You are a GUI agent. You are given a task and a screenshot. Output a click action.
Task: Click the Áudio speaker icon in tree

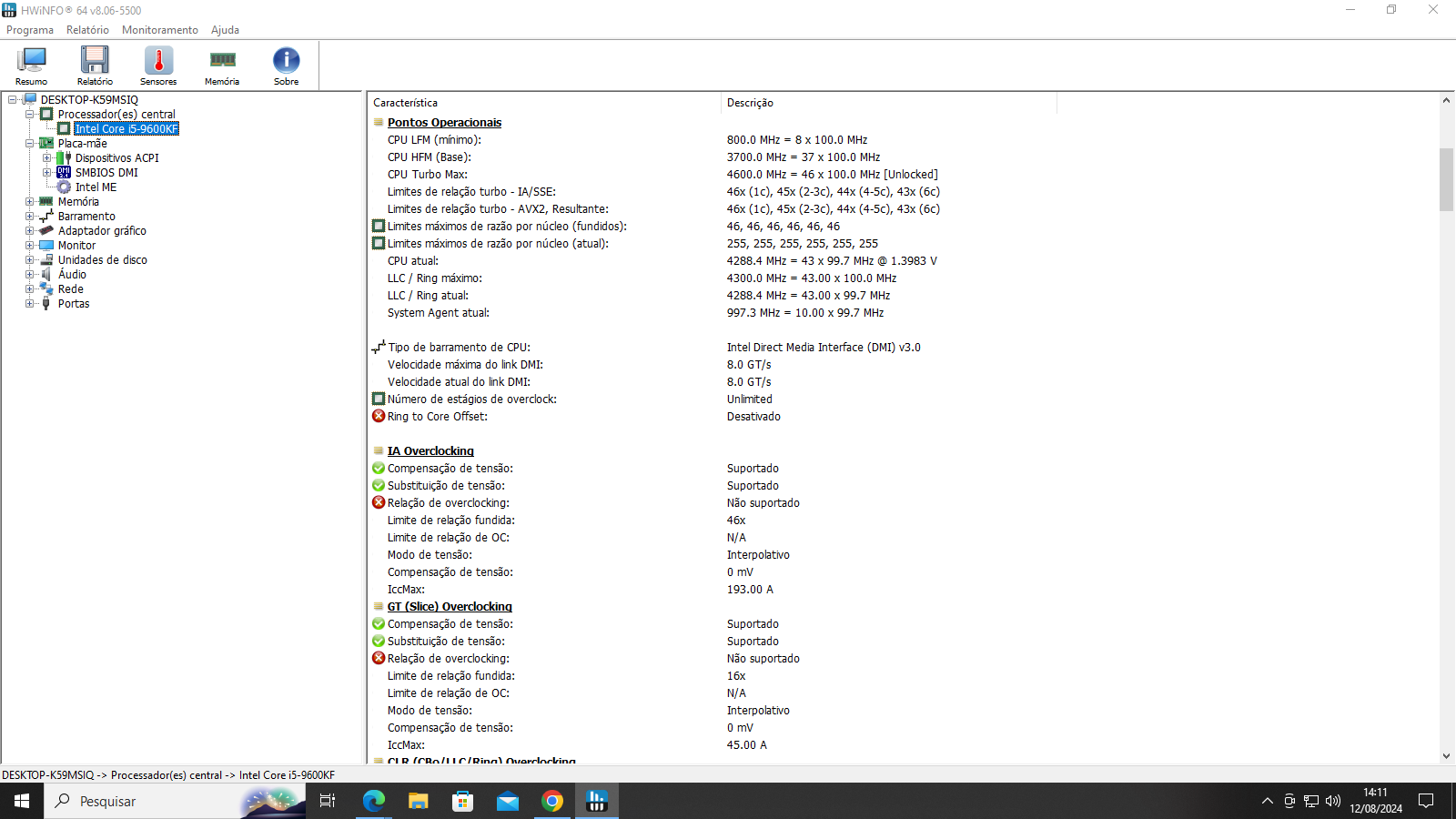click(46, 275)
